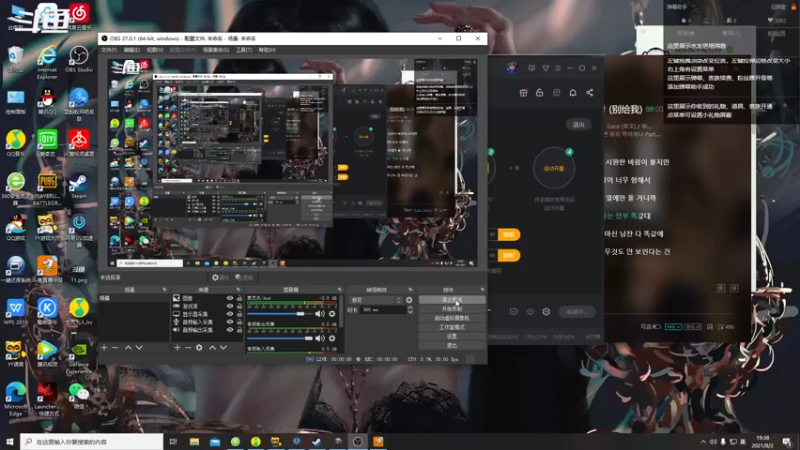Open OBS 设置 settings button
The height and width of the screenshot is (450, 800).
point(452,336)
